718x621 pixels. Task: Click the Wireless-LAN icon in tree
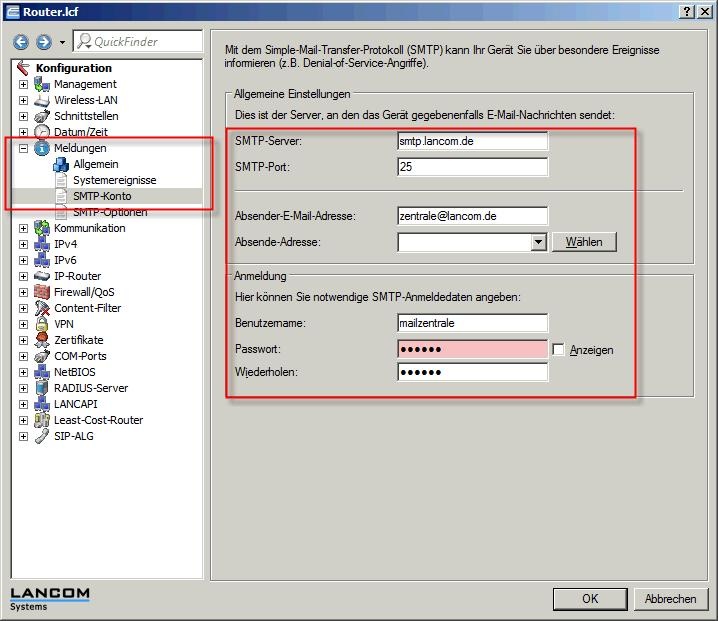tap(42, 100)
